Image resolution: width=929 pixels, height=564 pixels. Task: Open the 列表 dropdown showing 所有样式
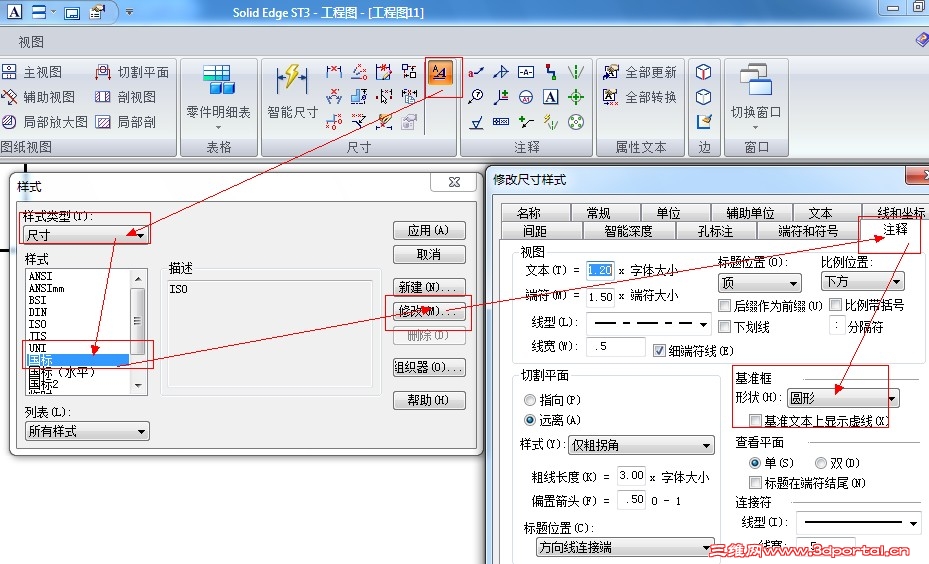coord(87,431)
